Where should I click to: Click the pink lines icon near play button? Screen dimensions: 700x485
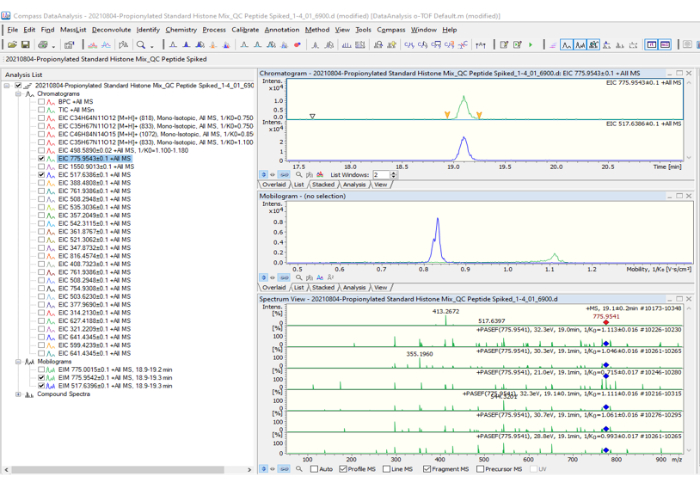[x=553, y=45]
